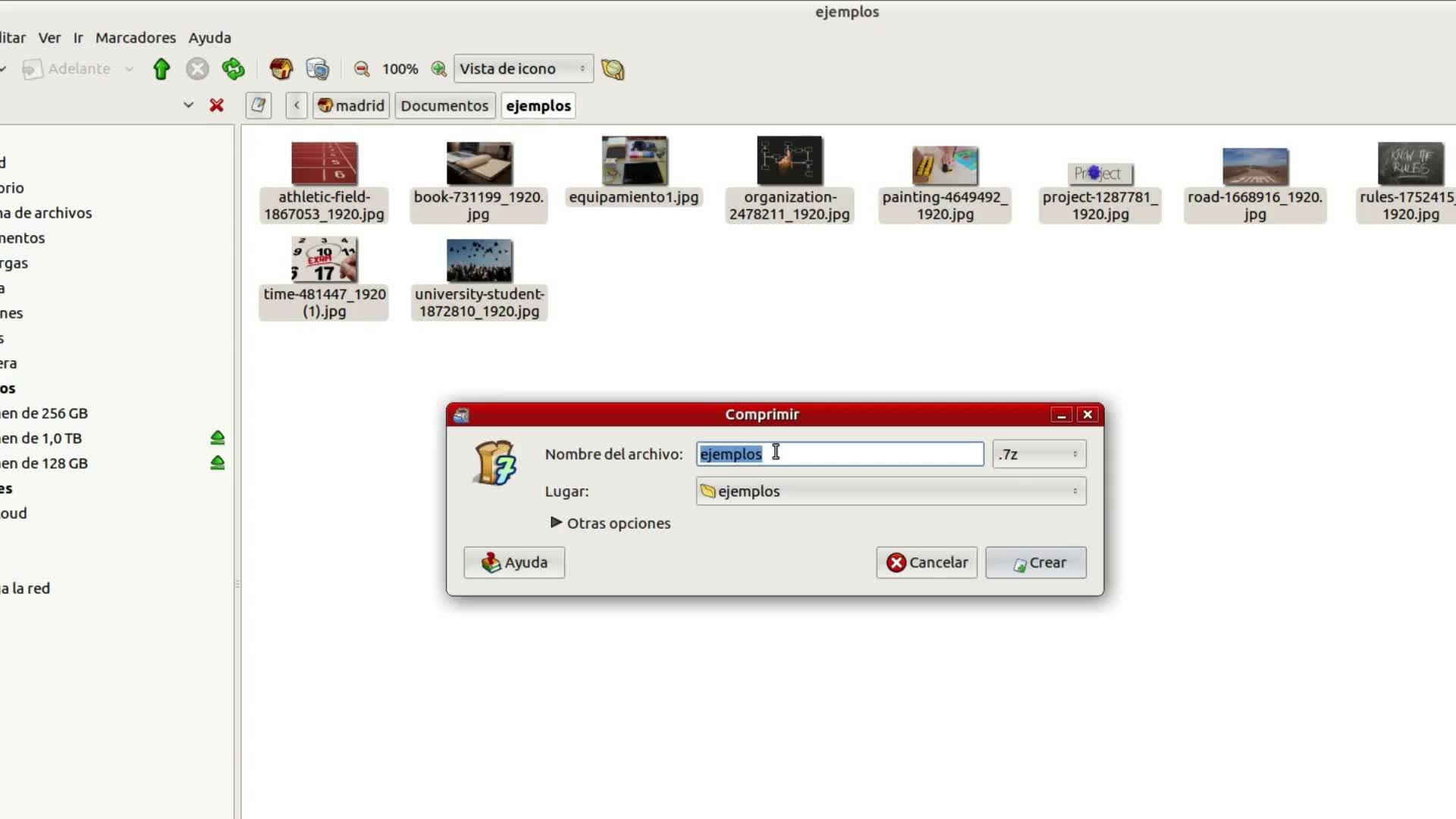Open the Vista de icono dropdown

click(523, 69)
